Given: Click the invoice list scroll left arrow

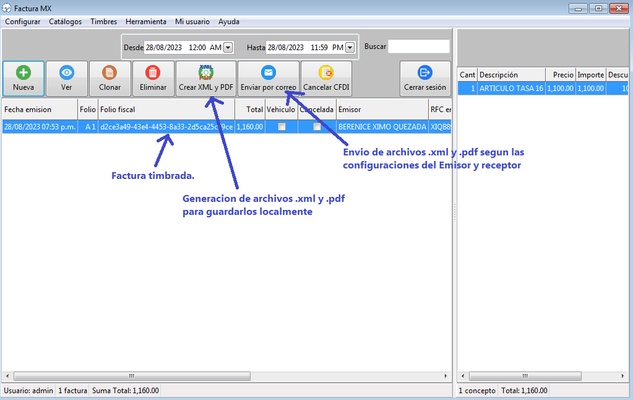Looking at the screenshot, I should pyautogui.click(x=7, y=376).
